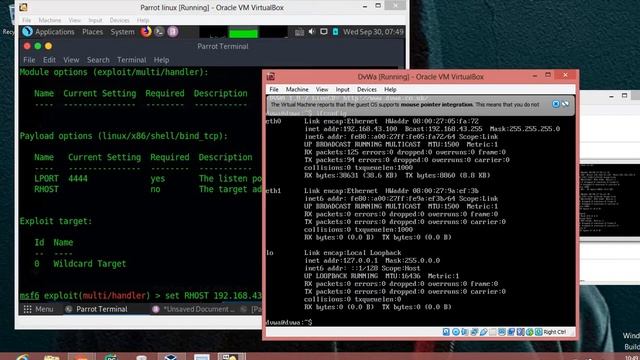
Task: Open File menu in Parrot linux VirtualBox window
Action: (x=27, y=20)
